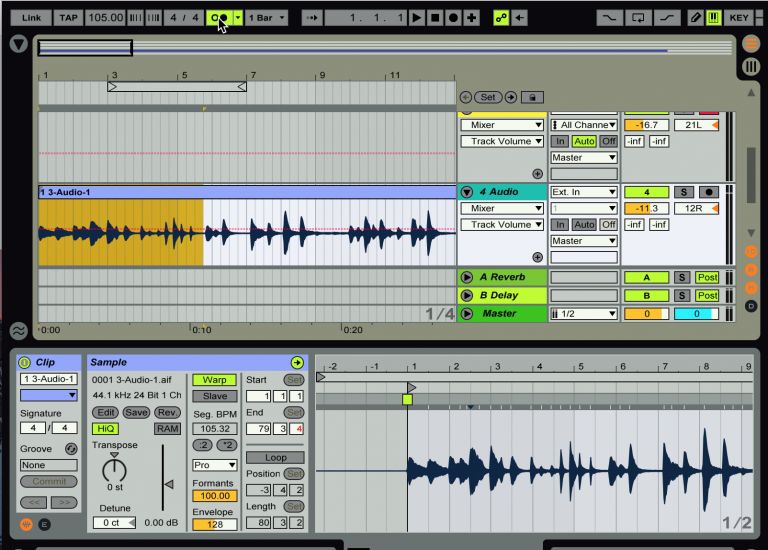Click the arrangement loop brace
Viewport: 768px width, 550px height.
pos(177,87)
